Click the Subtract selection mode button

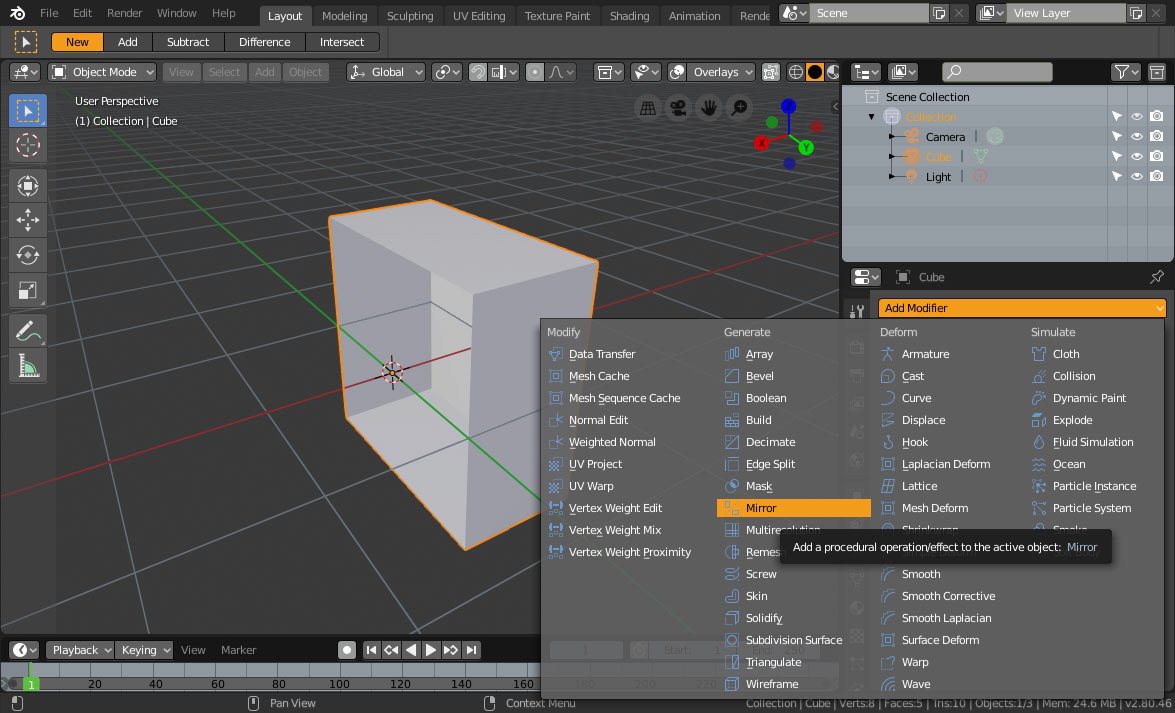pos(188,42)
